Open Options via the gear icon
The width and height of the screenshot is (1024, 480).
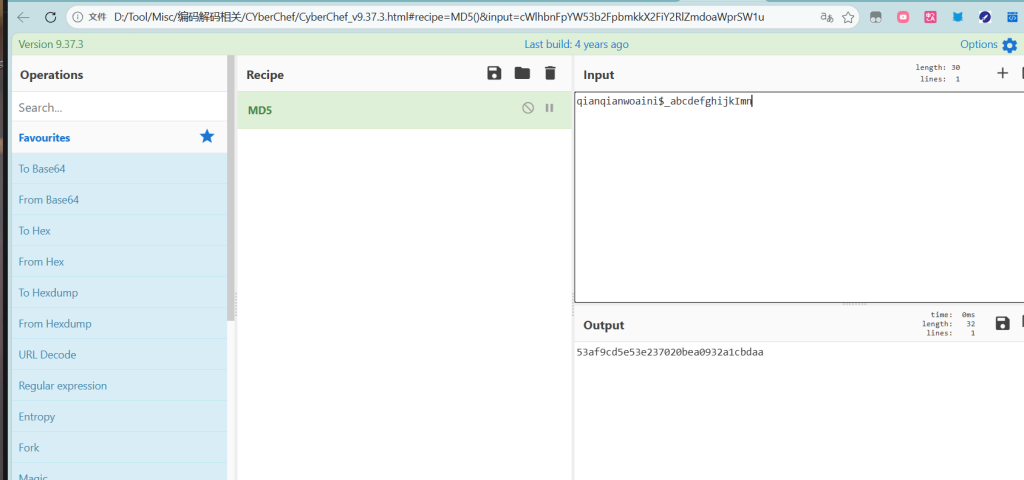point(1009,45)
